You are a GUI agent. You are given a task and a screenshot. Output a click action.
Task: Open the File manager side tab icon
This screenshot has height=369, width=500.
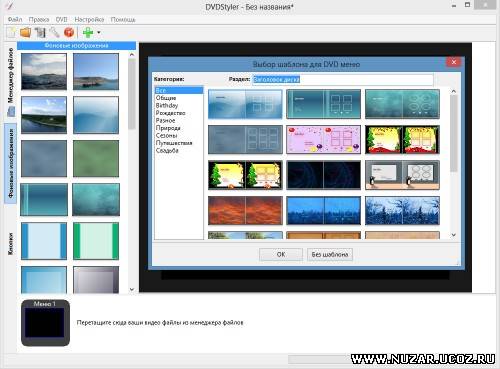click(x=11, y=111)
